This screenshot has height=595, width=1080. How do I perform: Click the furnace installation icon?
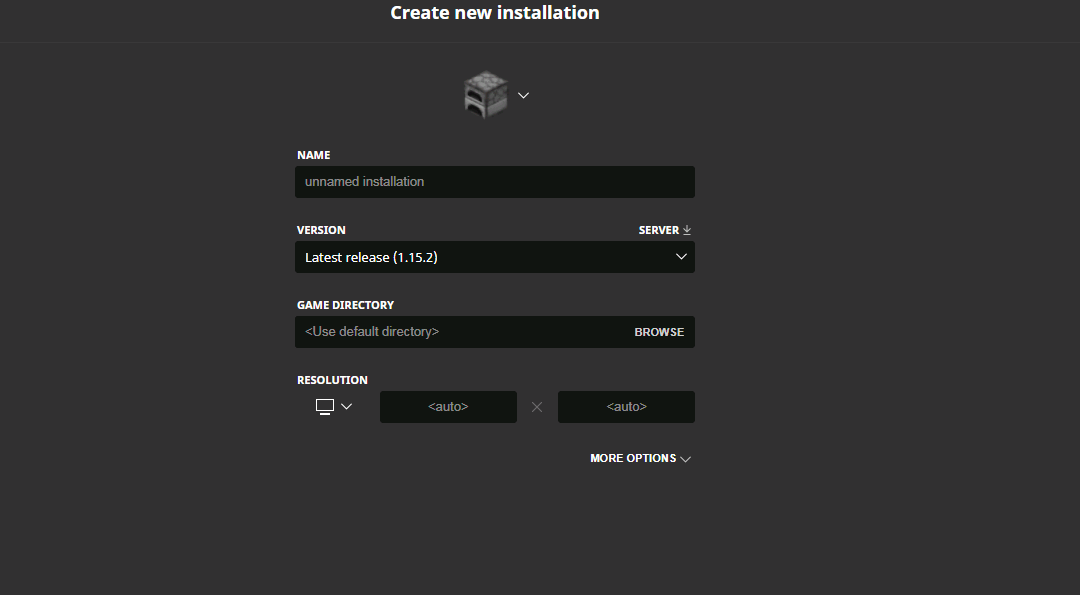click(x=486, y=95)
